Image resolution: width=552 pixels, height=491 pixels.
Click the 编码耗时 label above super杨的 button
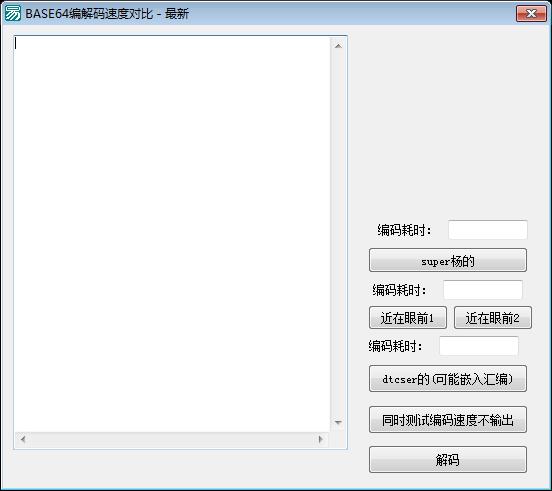pyautogui.click(x=404, y=230)
